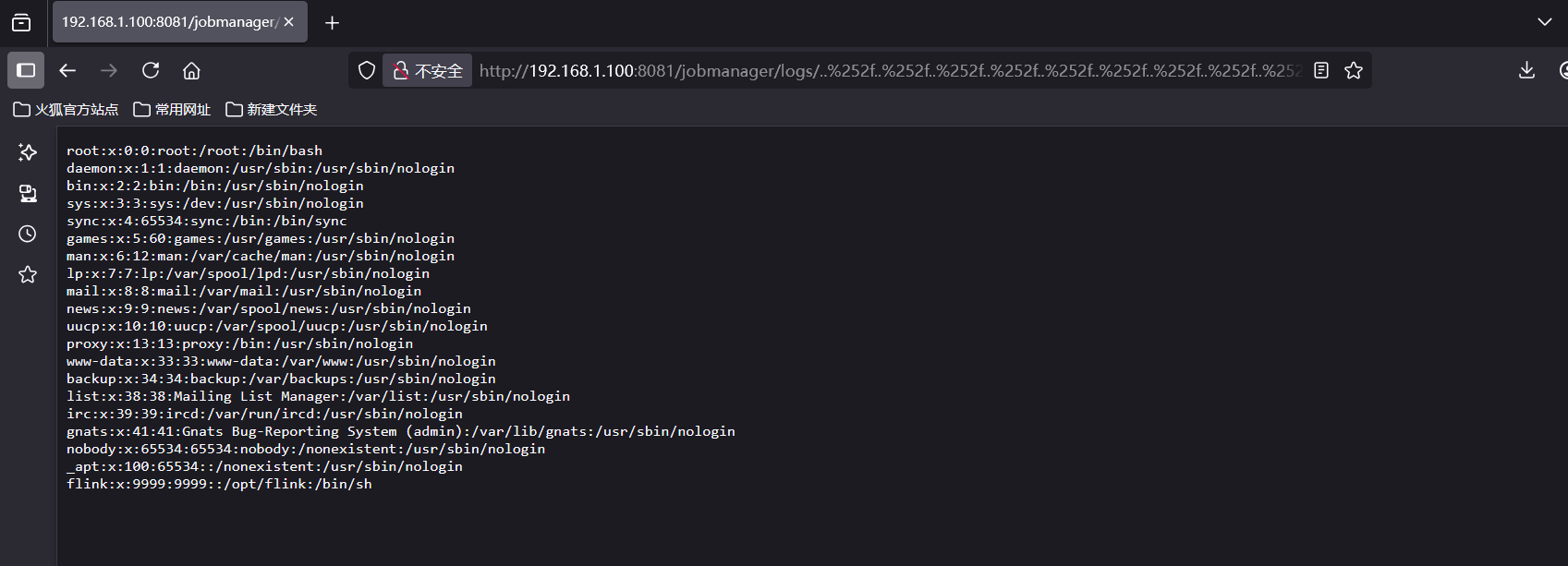Viewport: 1568px width, 566px height.
Task: Toggle the Firefox sidebar button
Action: (x=26, y=70)
